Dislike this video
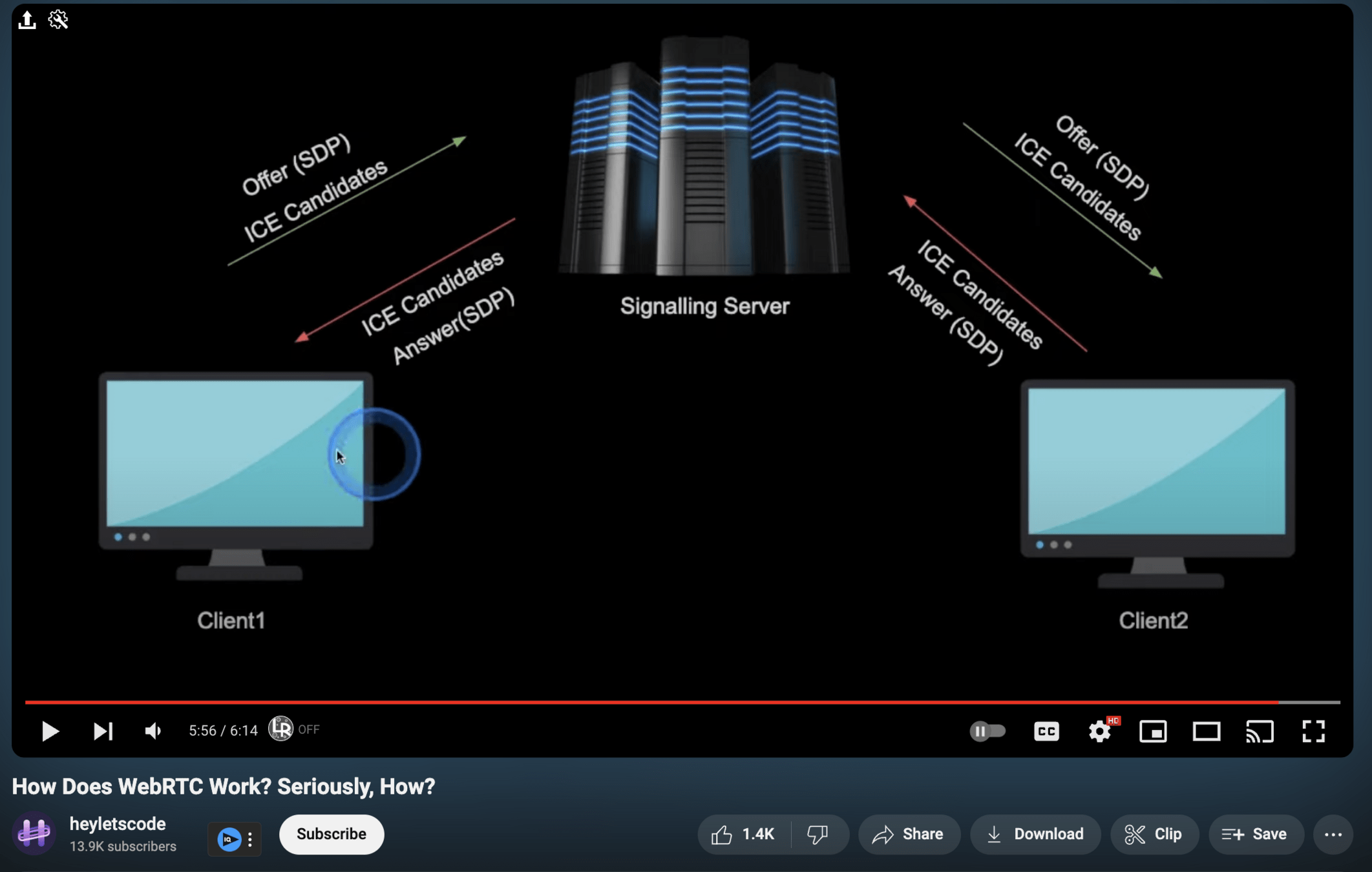 point(818,834)
